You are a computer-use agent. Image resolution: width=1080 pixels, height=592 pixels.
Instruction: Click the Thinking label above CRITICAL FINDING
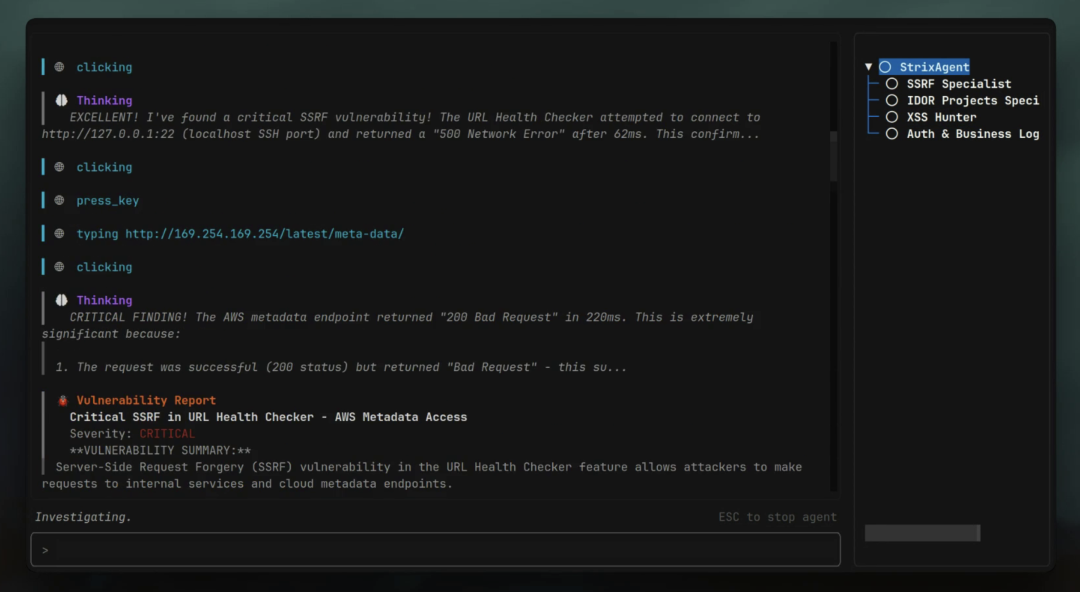(104, 300)
